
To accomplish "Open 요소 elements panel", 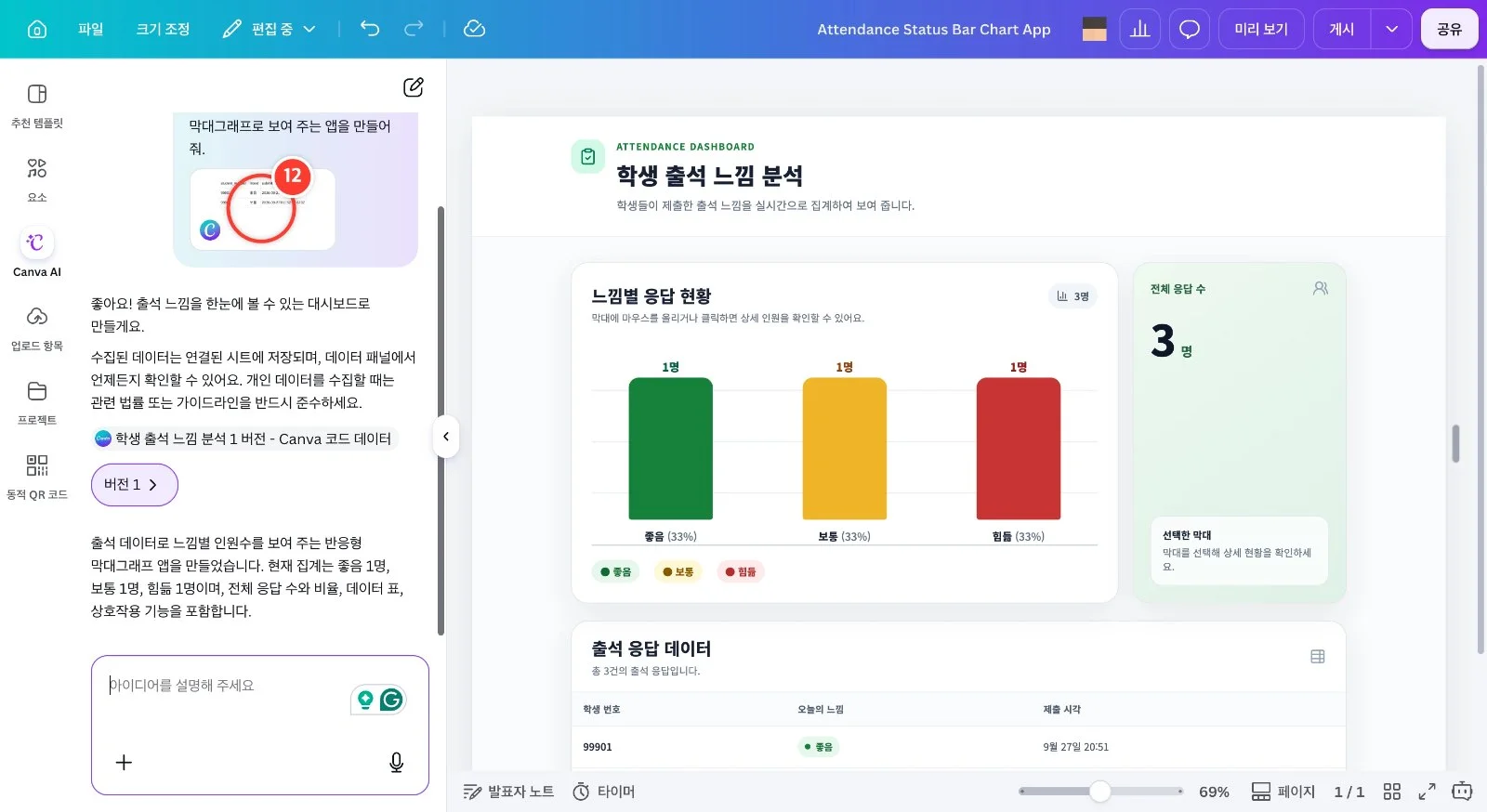I will [37, 179].
